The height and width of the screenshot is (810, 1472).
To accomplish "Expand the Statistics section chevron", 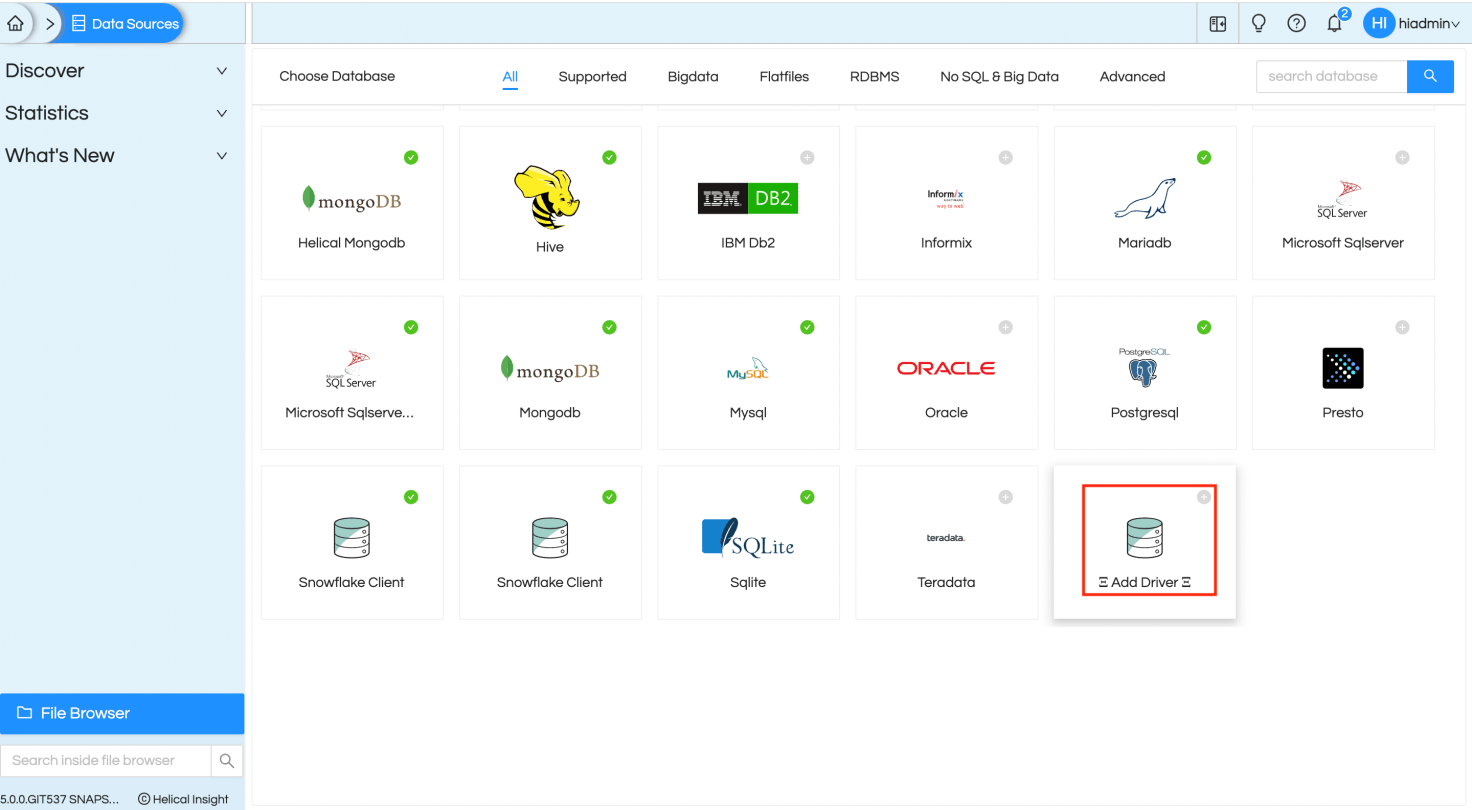I will tap(222, 113).
